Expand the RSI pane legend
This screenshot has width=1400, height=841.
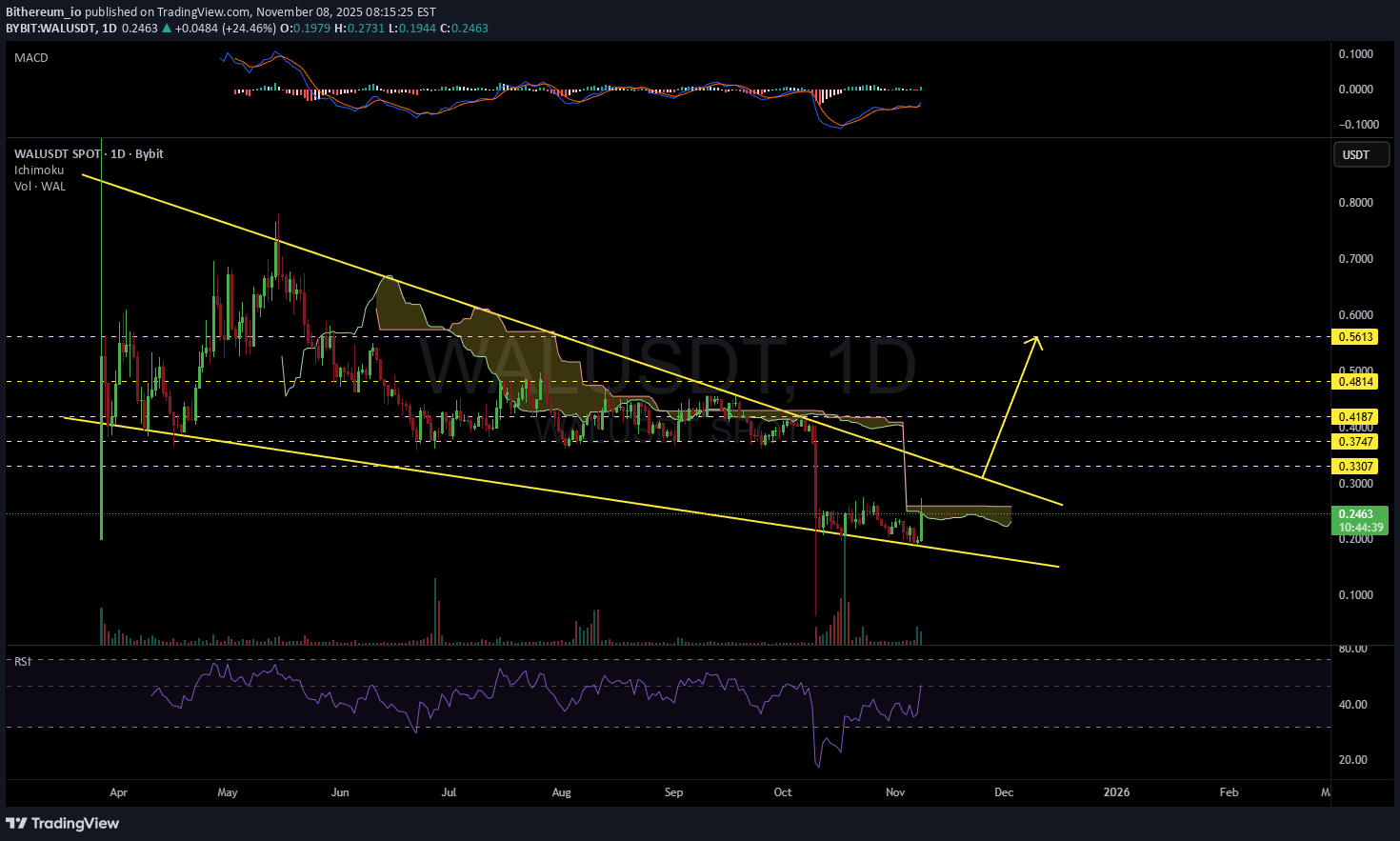click(x=23, y=661)
